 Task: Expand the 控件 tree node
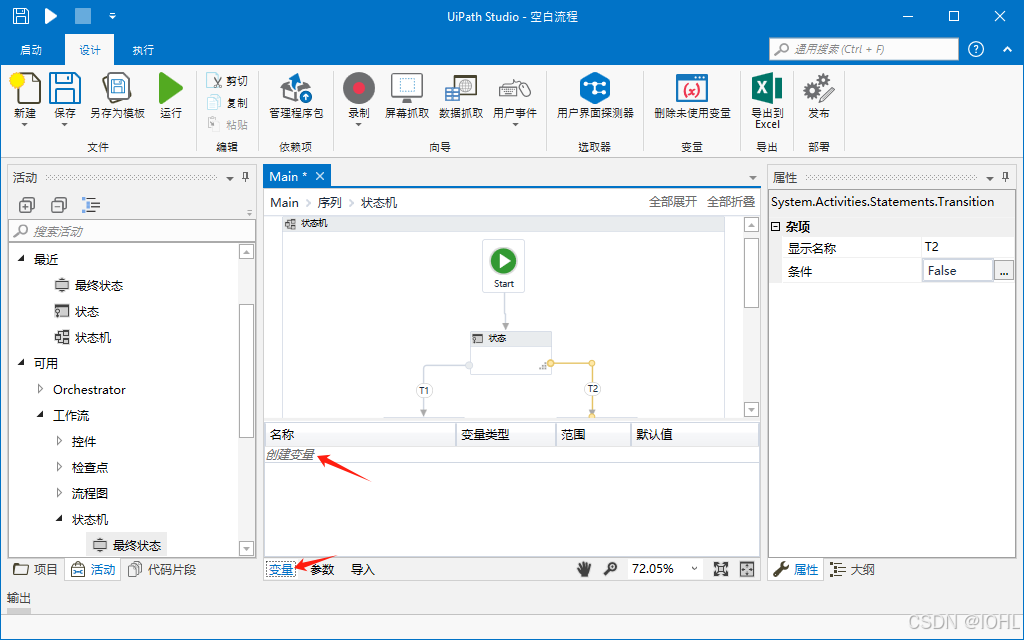[x=59, y=441]
